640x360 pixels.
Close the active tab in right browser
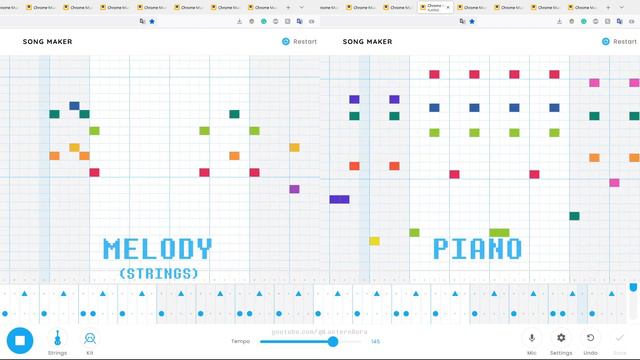[x=448, y=7]
